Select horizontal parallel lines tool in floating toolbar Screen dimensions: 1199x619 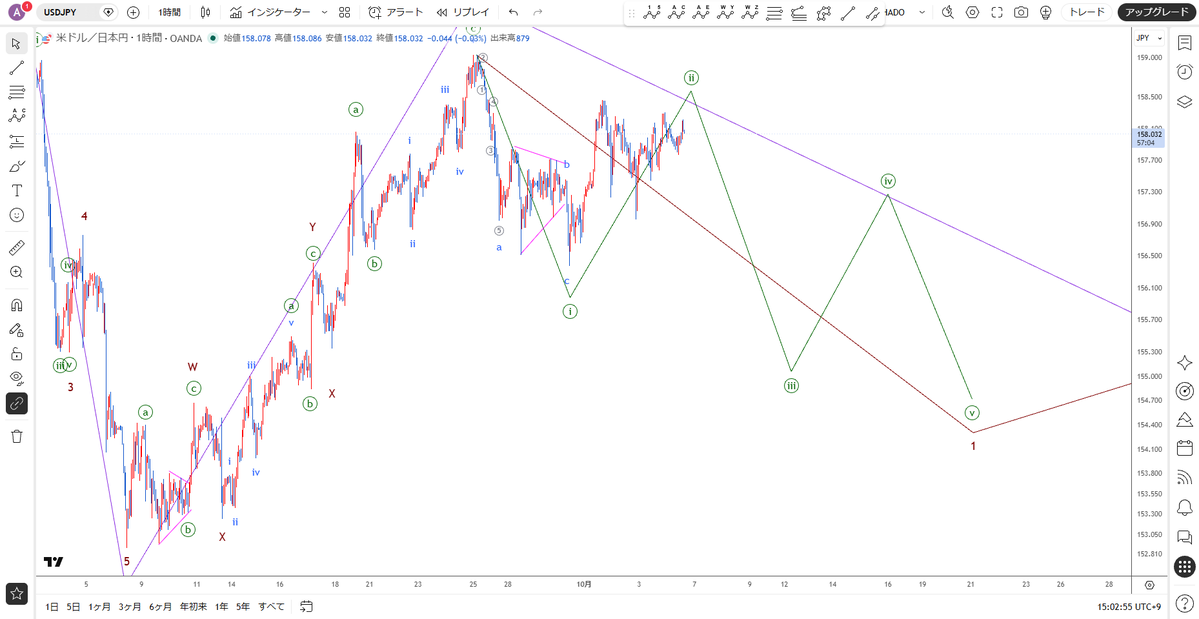coord(775,12)
